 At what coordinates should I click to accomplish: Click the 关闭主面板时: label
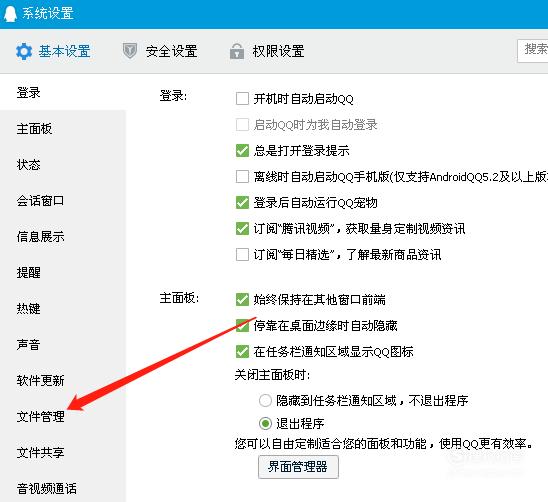coord(272,375)
